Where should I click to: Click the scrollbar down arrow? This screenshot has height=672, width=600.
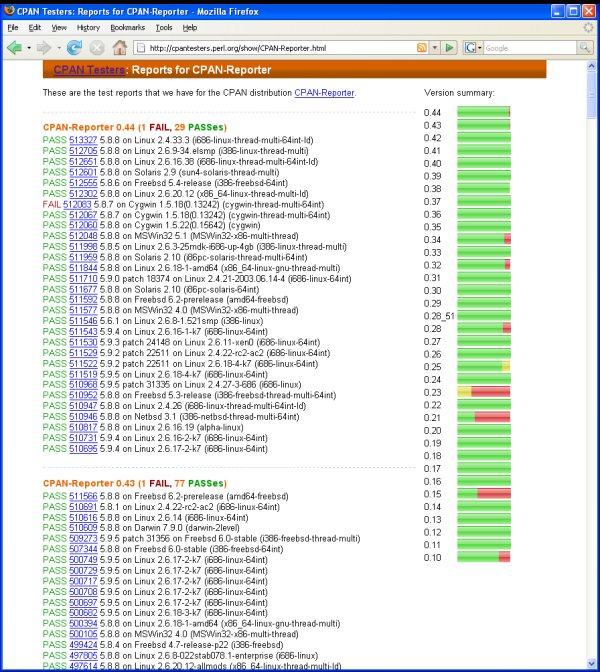(x=591, y=663)
